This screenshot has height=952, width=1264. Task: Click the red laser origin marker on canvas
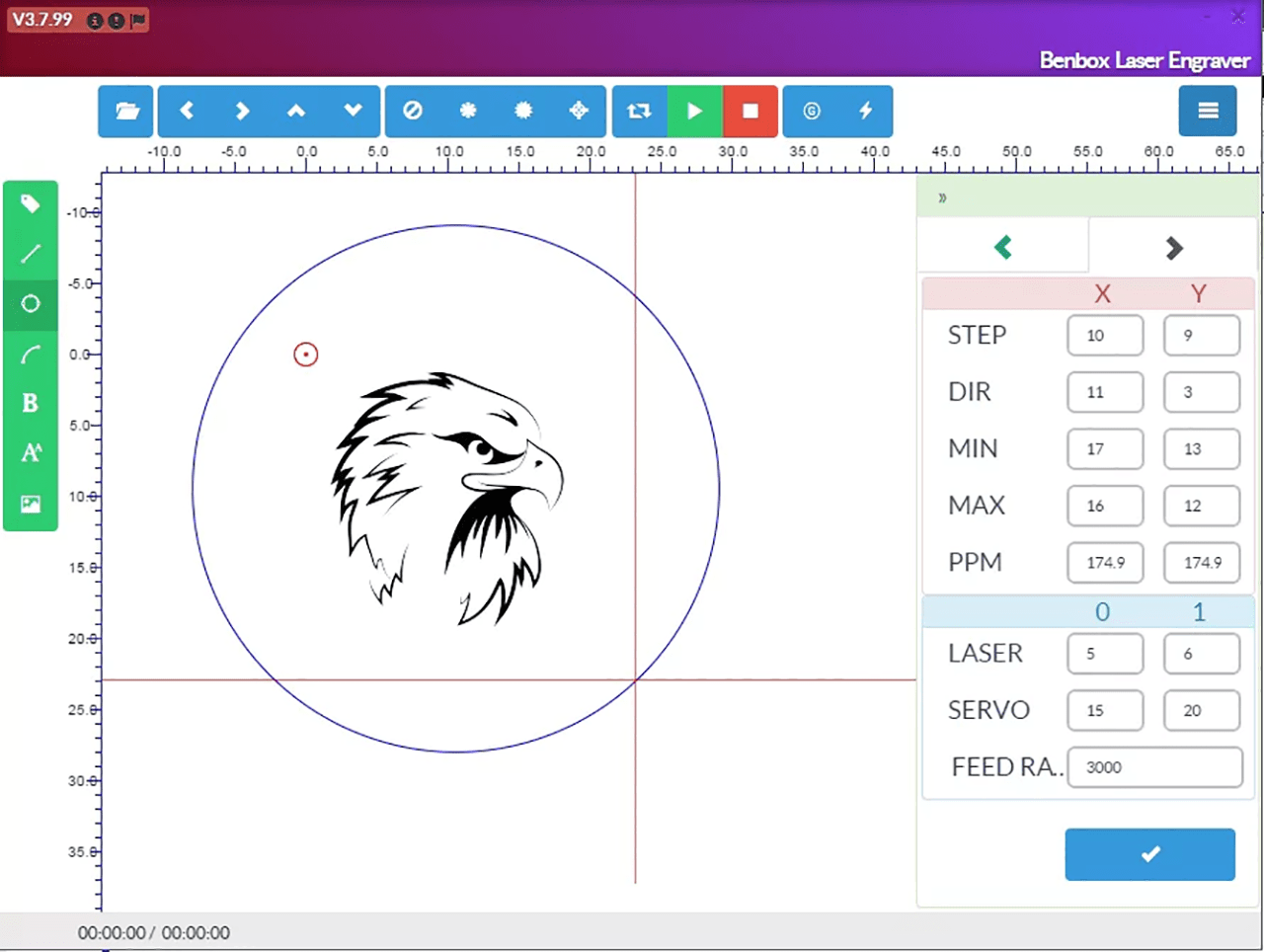[306, 355]
